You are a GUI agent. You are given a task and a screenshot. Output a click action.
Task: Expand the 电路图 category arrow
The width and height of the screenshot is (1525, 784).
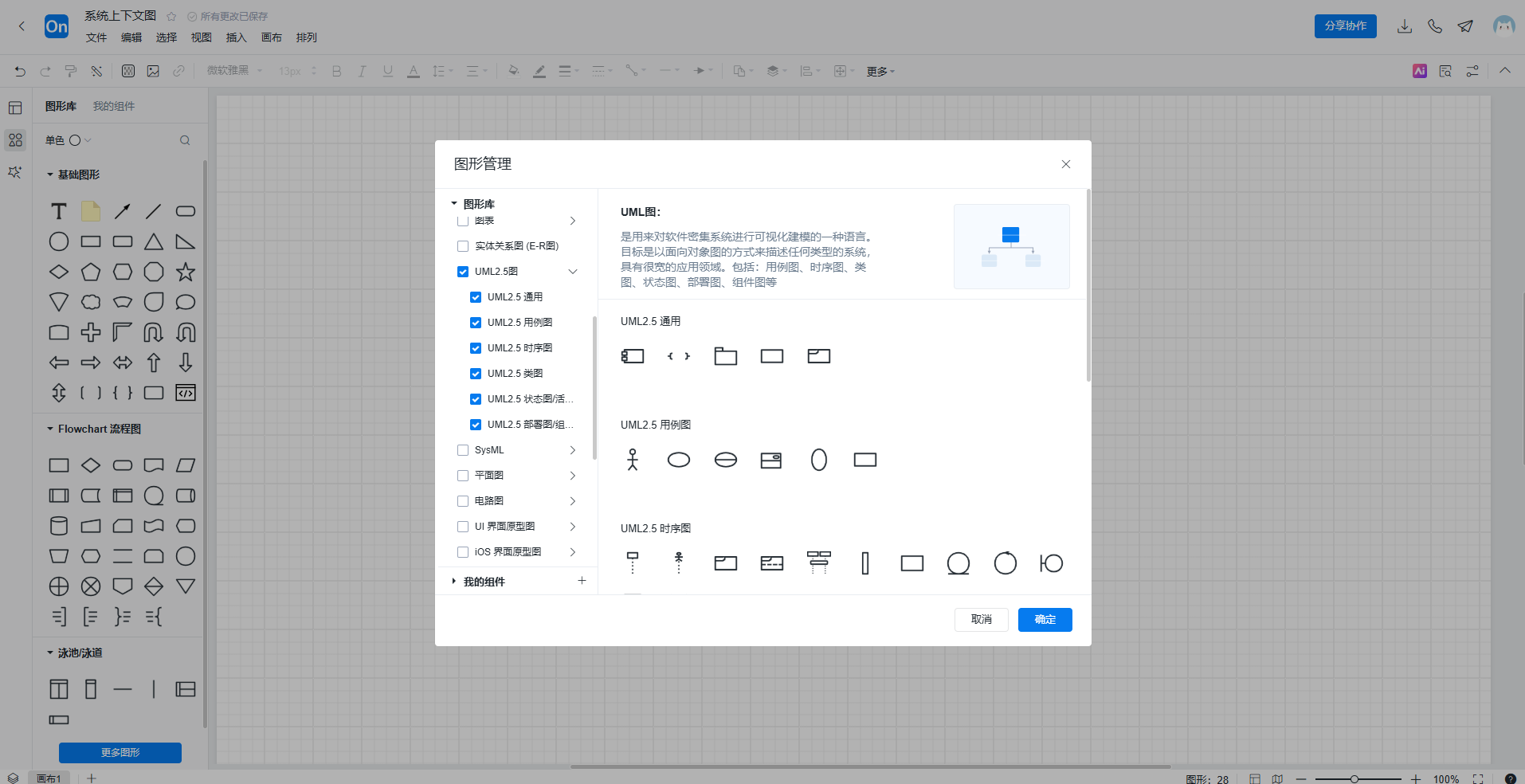tap(572, 501)
